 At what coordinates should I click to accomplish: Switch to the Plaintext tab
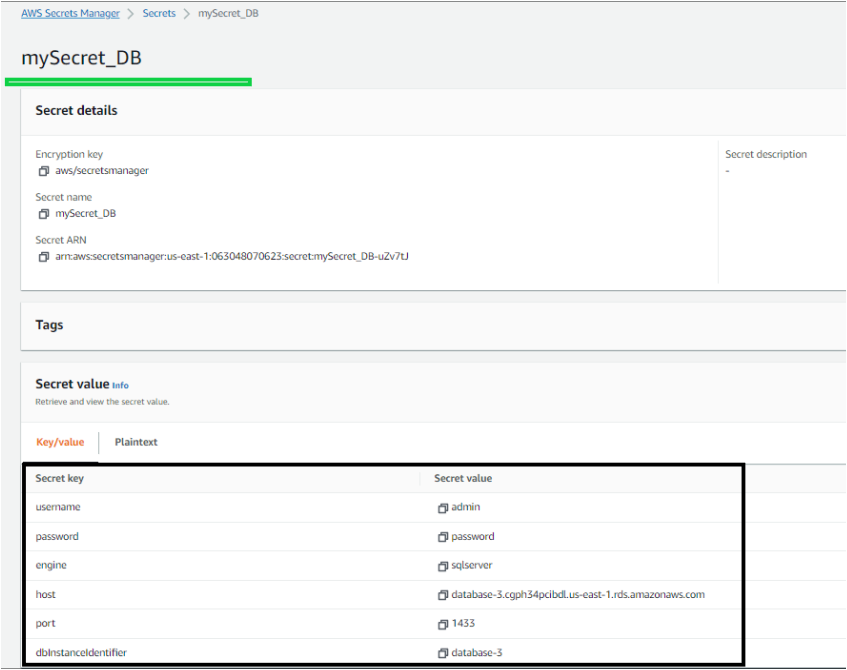tap(135, 441)
